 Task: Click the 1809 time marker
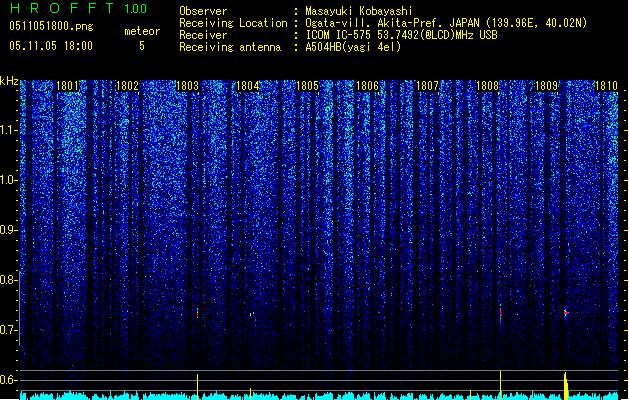pos(547,86)
